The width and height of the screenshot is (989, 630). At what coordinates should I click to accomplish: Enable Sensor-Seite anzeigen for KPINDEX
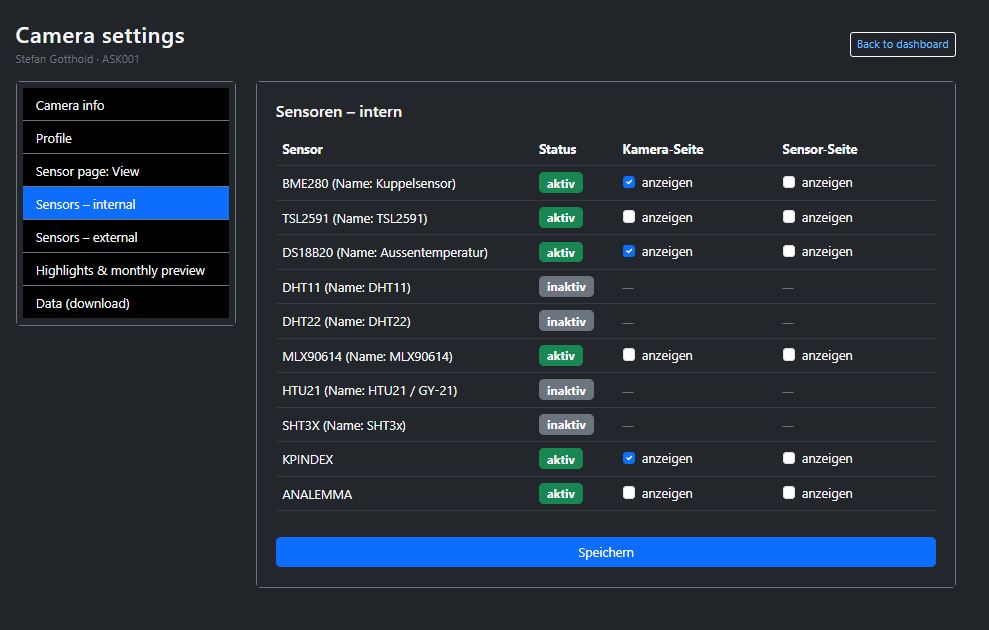pyautogui.click(x=789, y=458)
